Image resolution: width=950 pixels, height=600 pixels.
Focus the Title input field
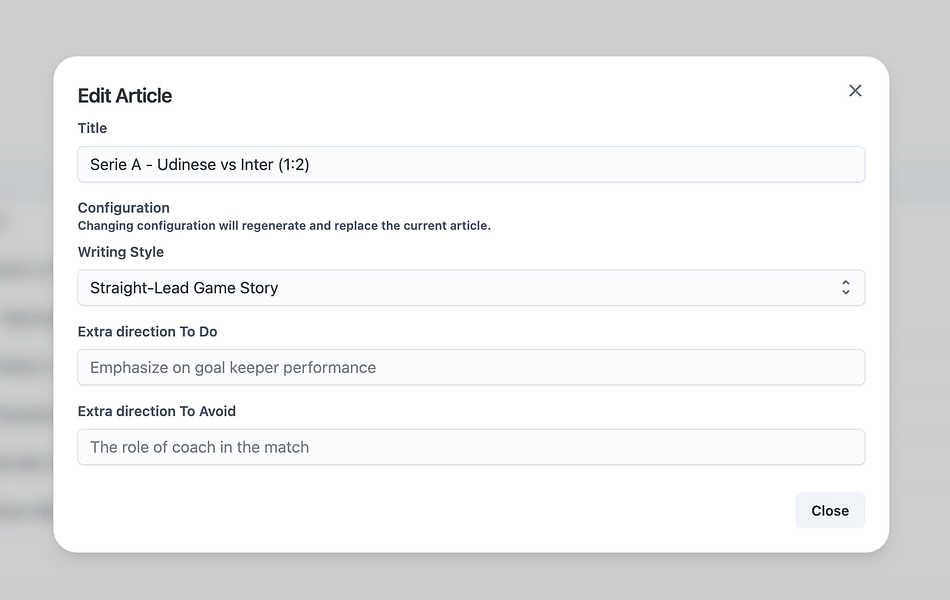click(x=580, y=165)
